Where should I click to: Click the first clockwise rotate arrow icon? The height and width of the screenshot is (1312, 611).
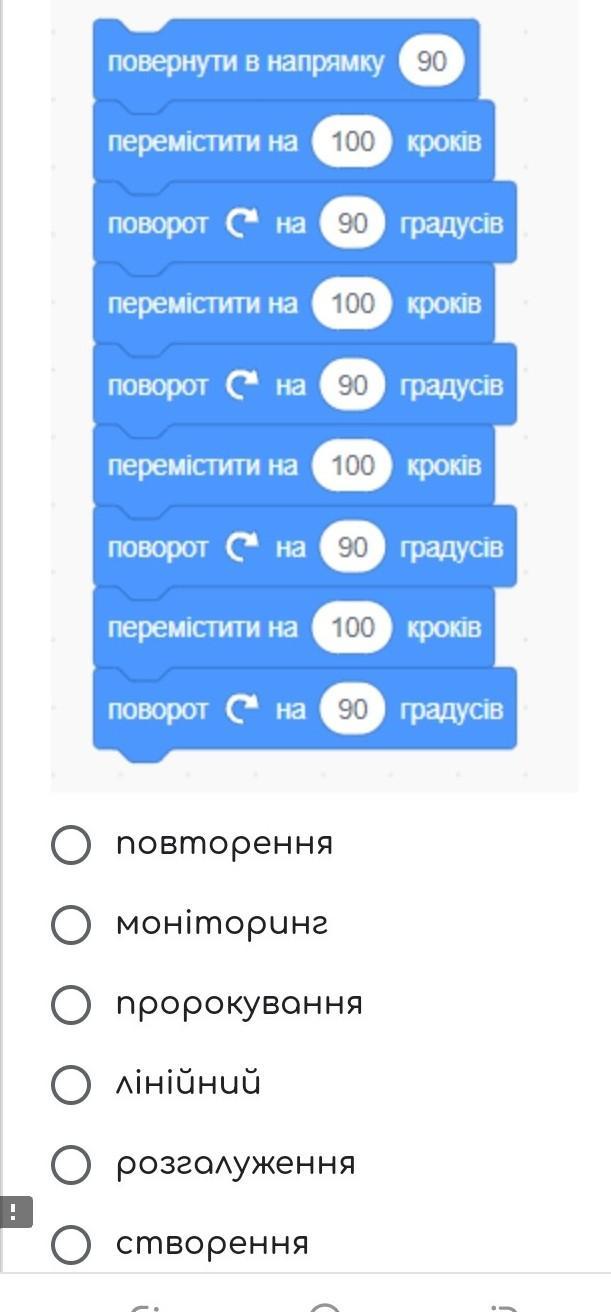241,223
